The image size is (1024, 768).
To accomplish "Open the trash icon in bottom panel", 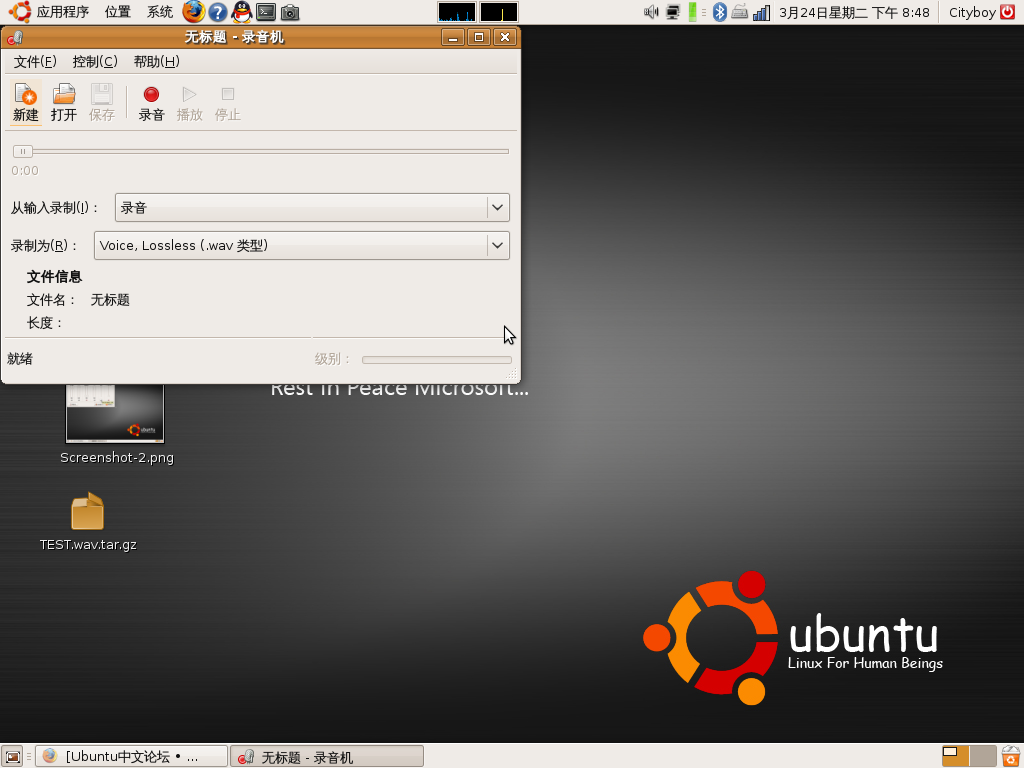I will click(1011, 756).
